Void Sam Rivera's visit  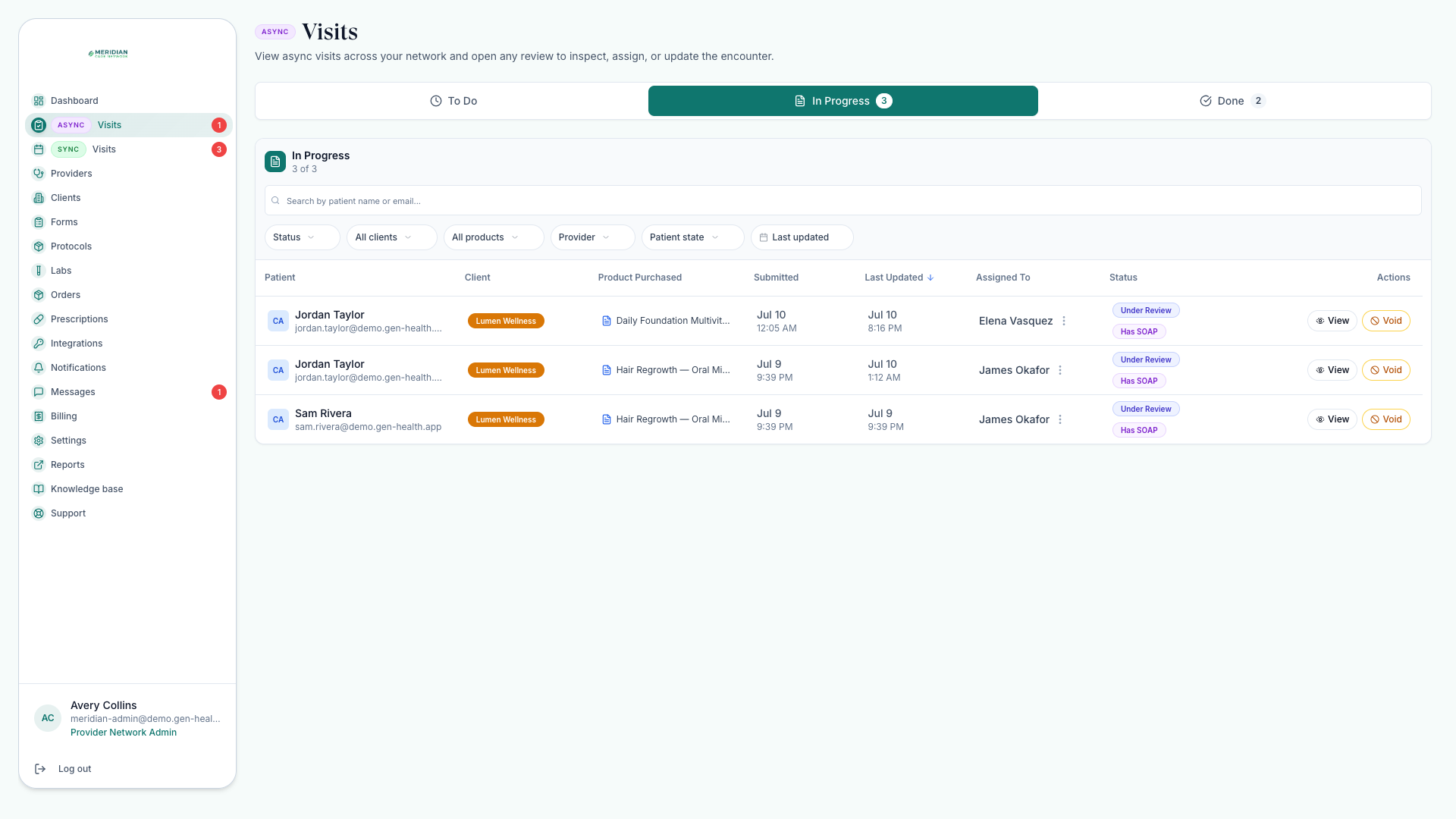click(1385, 419)
